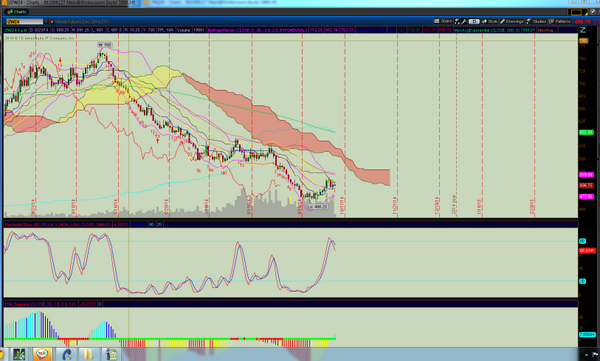Open the green-plant application taskbar icon

tap(19, 354)
